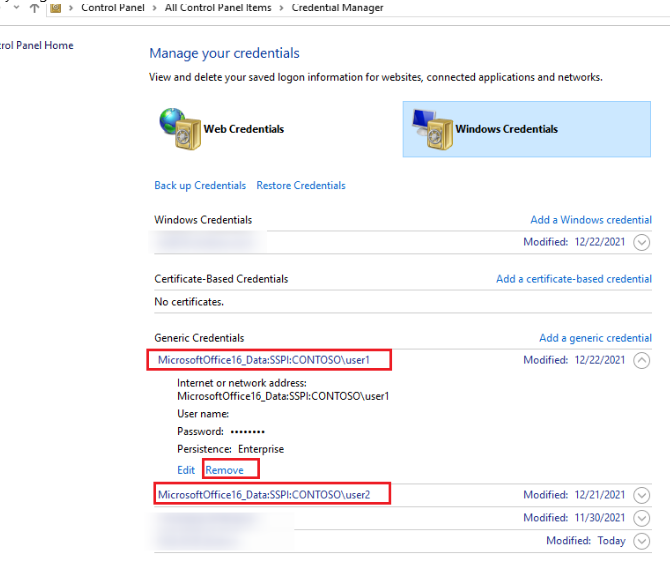Expand the Windows credential modified 12/22/2021

tap(641, 242)
